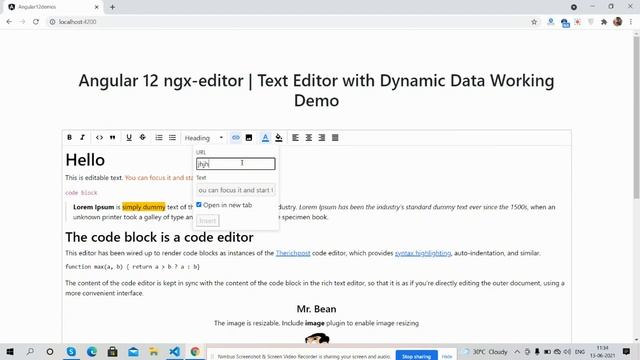Open Microsoft Store from taskbar
This screenshot has width=640, height=360.
click(113, 351)
